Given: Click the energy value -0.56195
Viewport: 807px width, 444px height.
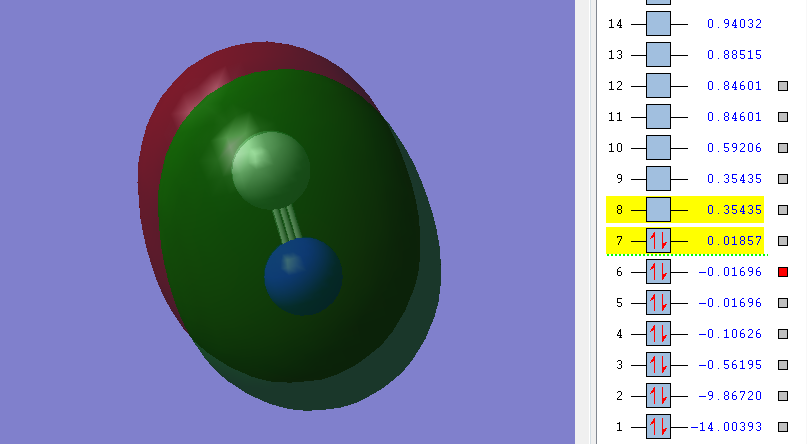Looking at the screenshot, I should click(730, 365).
